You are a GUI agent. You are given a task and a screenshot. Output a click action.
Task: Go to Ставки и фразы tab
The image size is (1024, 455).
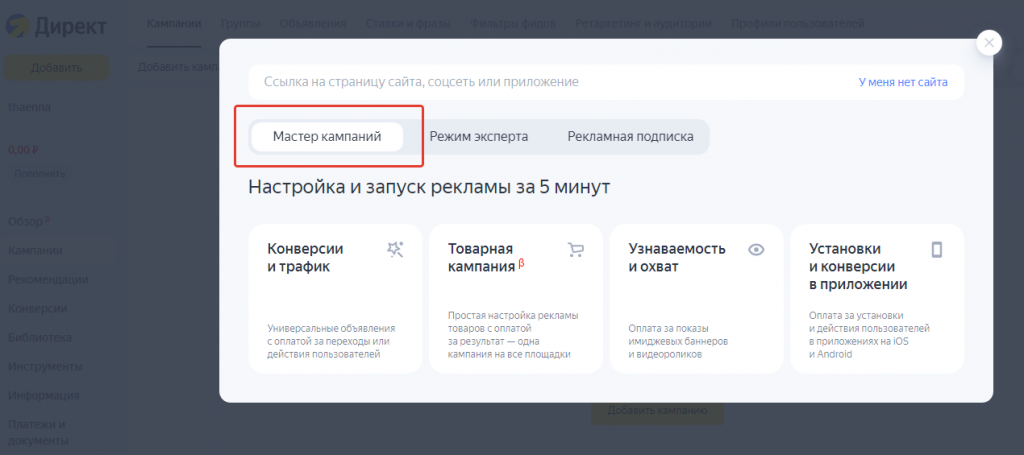click(408, 24)
